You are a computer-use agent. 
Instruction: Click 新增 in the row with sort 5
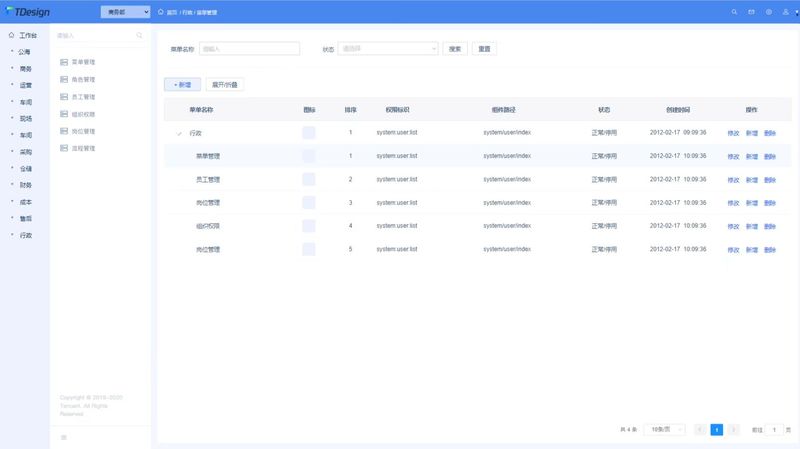[752, 250]
